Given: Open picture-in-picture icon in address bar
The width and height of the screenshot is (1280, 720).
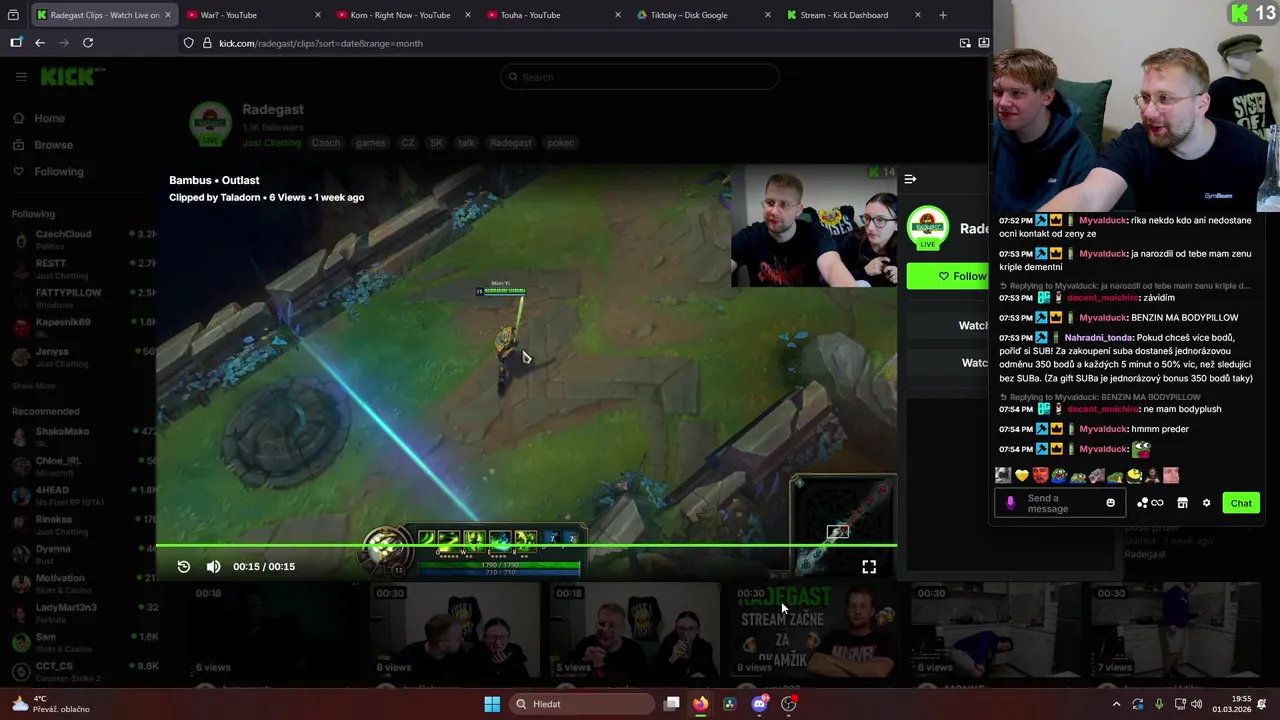Looking at the screenshot, I should pyautogui.click(x=965, y=43).
